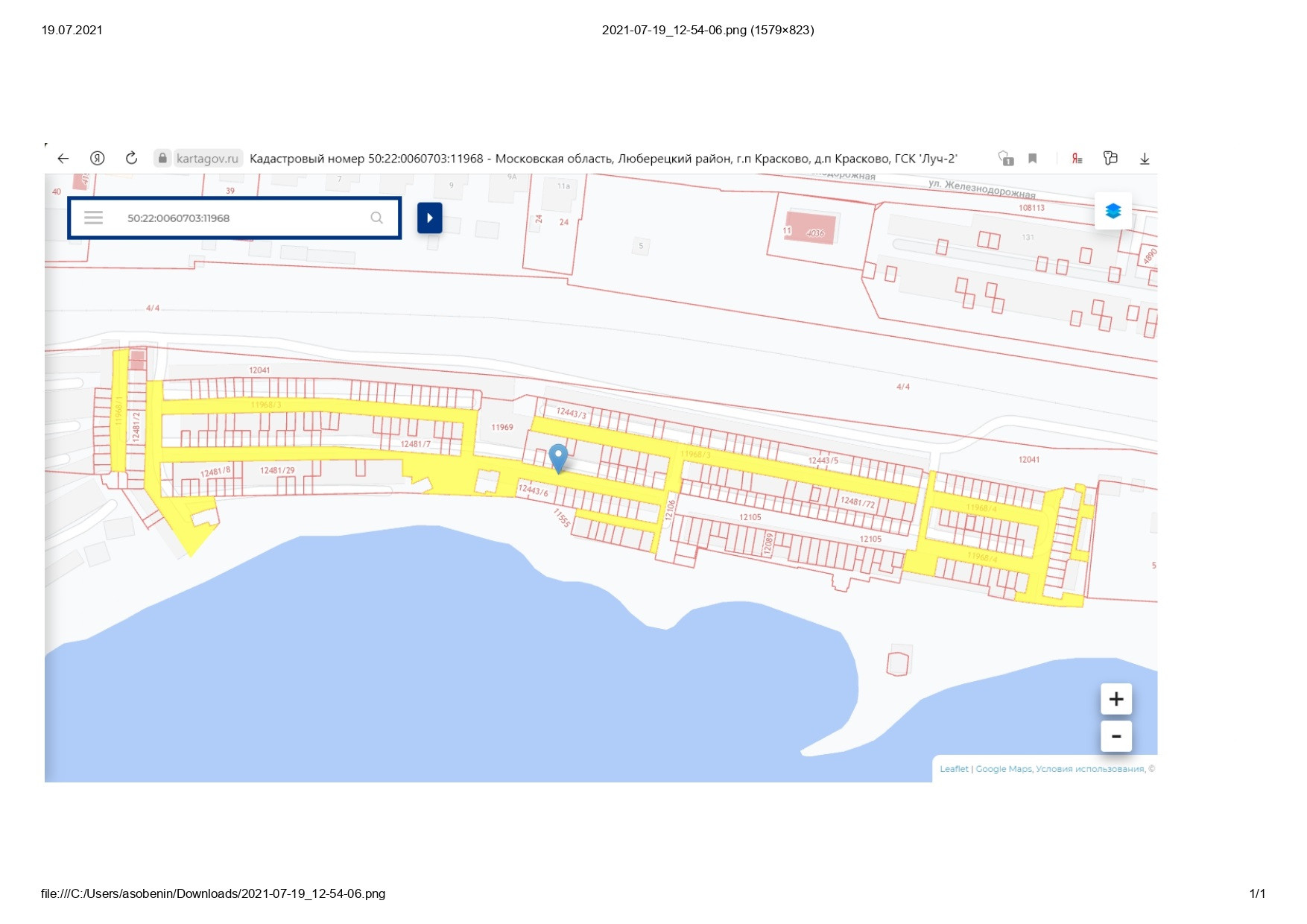Open the Leaflet attribution link

click(x=954, y=769)
